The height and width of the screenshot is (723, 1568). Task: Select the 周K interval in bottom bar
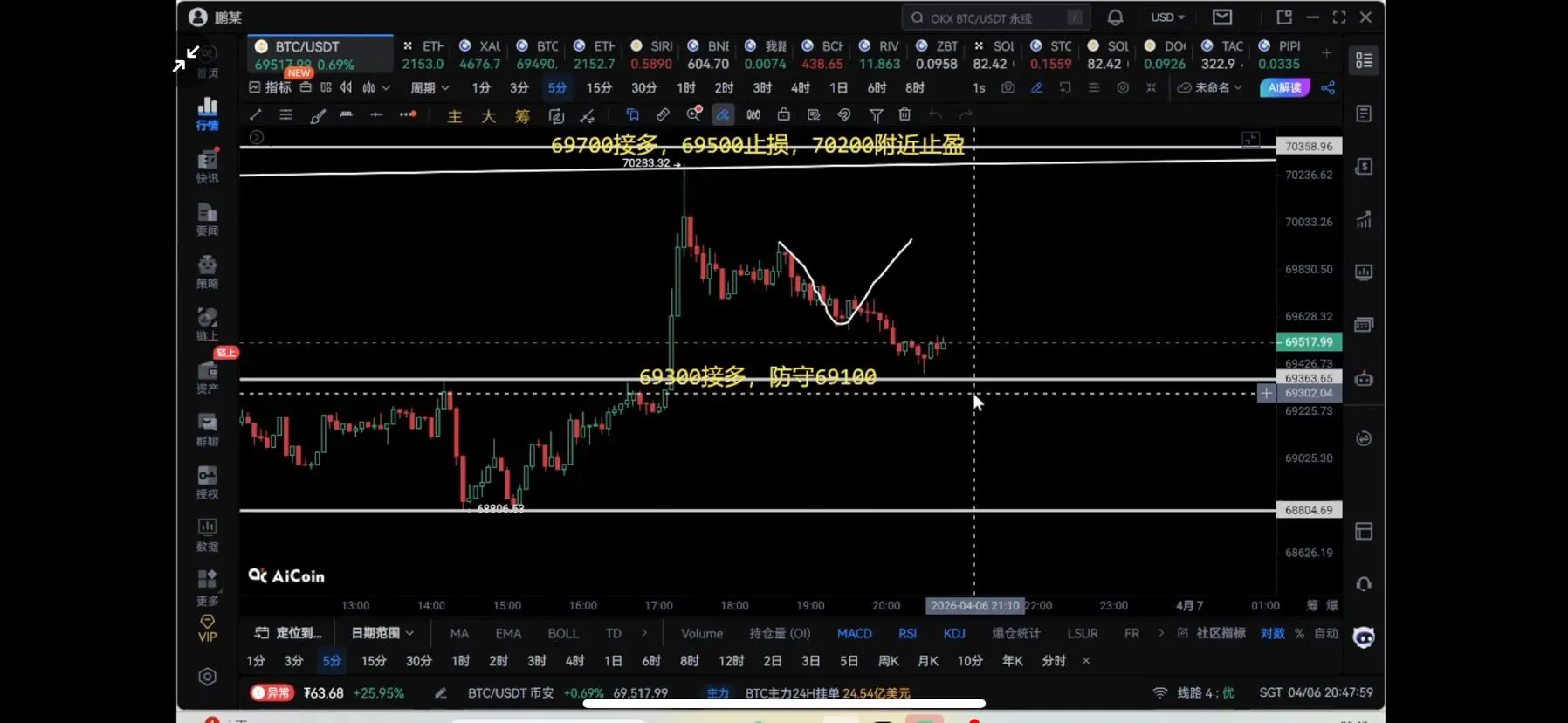click(x=888, y=661)
